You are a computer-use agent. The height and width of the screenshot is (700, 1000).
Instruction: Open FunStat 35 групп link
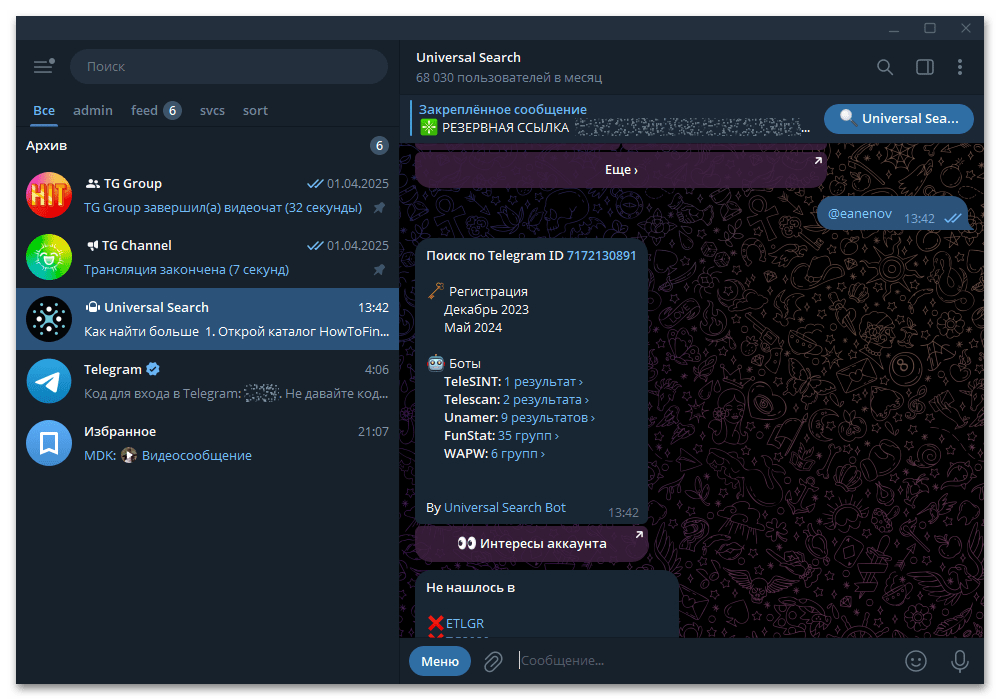[528, 435]
